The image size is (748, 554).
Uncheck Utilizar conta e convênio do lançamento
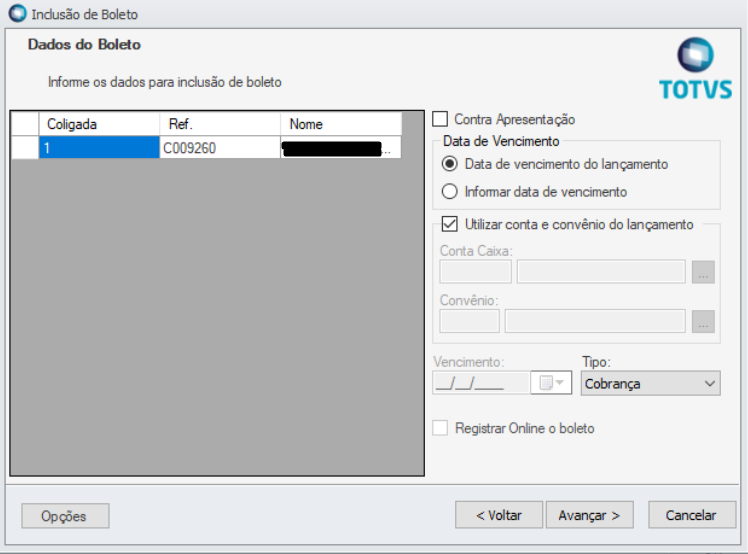[x=449, y=224]
